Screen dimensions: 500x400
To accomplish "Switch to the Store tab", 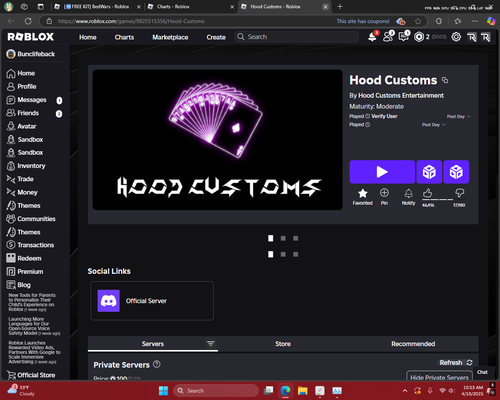I will pos(283,344).
